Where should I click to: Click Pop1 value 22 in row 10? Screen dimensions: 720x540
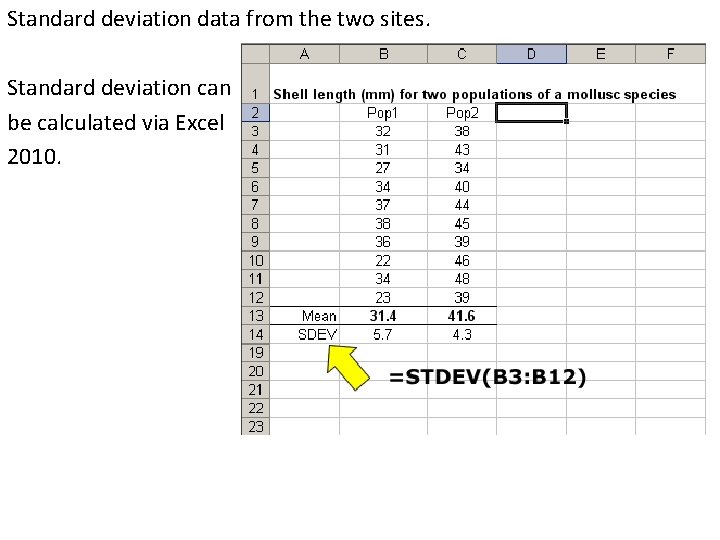click(x=383, y=260)
